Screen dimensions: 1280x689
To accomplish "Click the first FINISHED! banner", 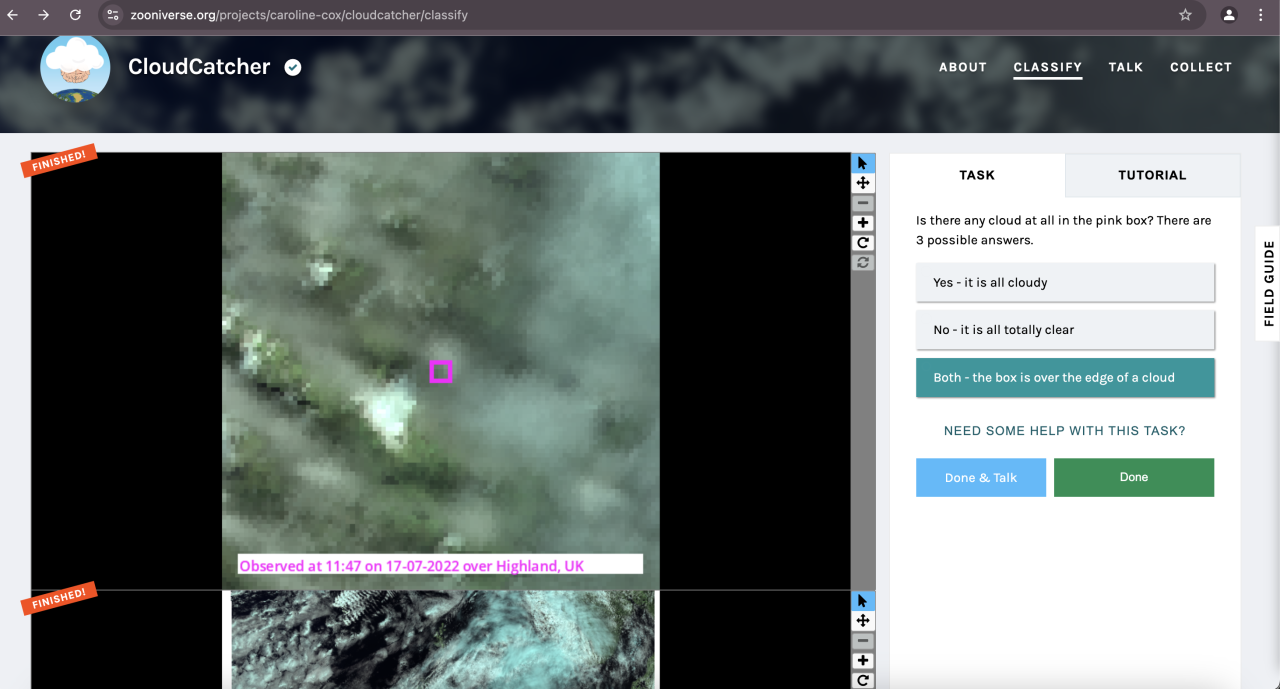I will 59,160.
